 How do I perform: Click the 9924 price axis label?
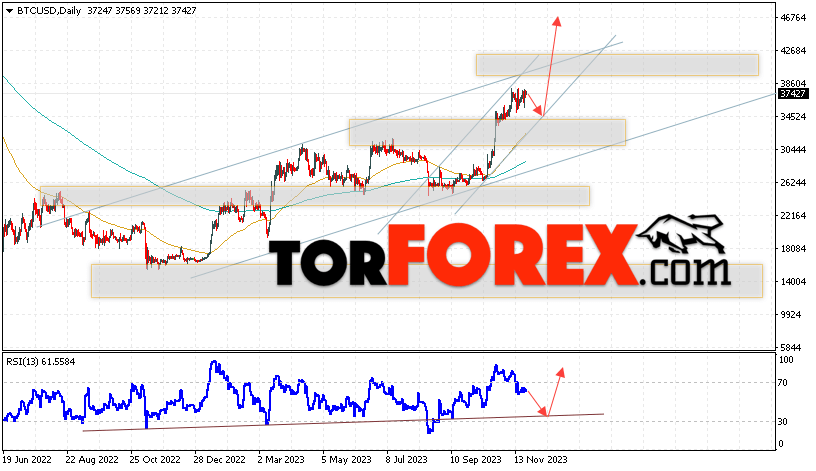[x=790, y=315]
